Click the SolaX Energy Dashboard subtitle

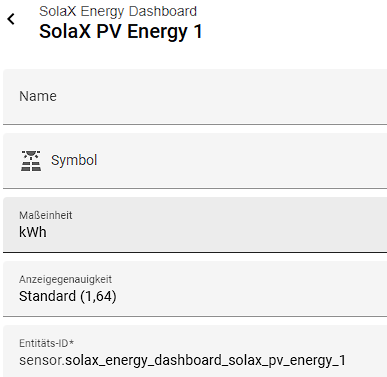point(118,11)
